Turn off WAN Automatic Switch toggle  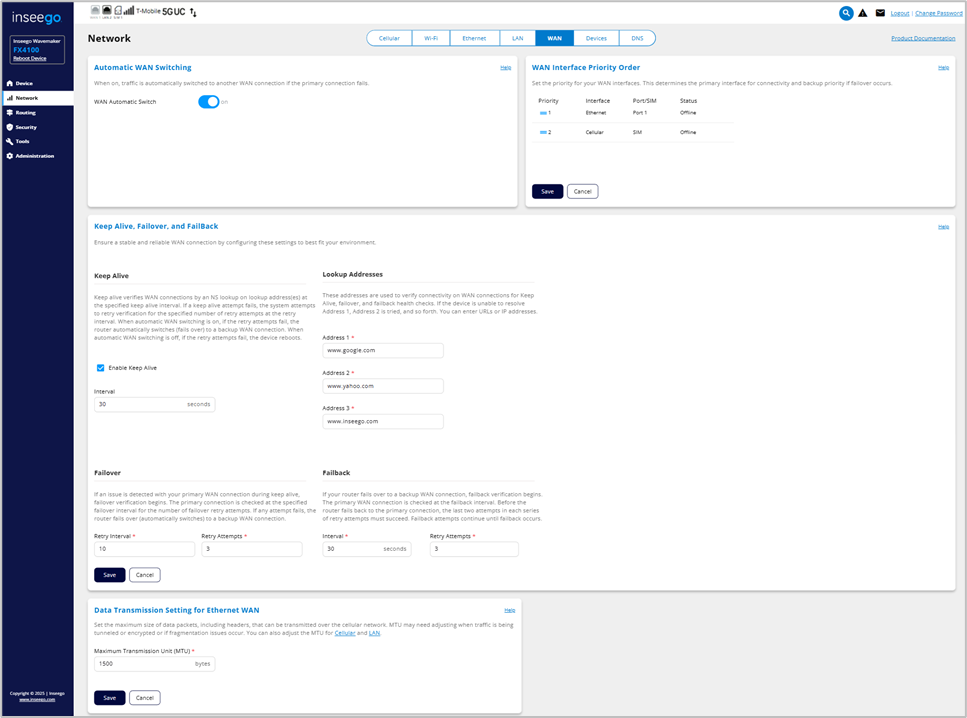pyautogui.click(x=208, y=102)
